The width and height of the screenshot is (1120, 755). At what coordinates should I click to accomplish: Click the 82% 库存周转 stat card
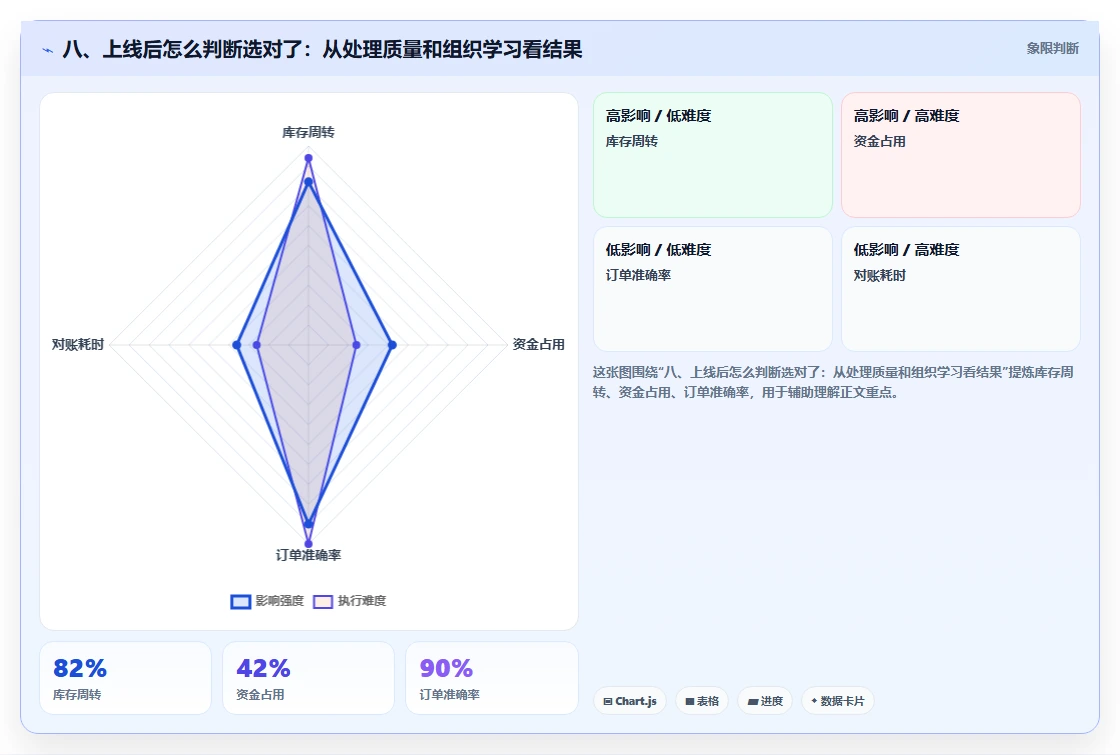pos(126,678)
